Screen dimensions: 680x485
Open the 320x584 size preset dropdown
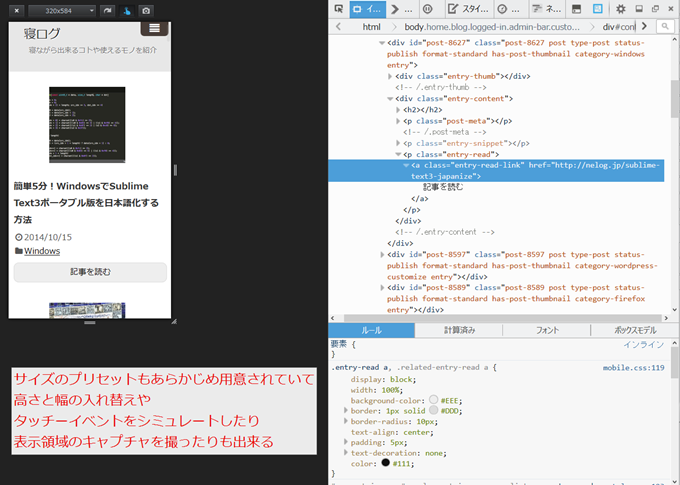tap(62, 10)
